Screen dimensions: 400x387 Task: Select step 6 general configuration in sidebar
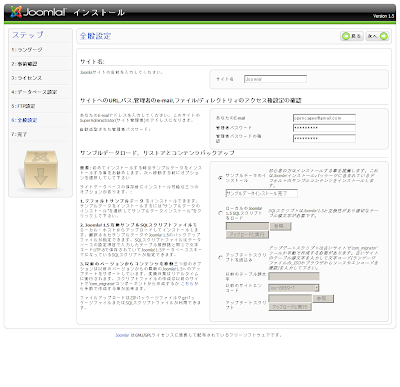coord(24,120)
